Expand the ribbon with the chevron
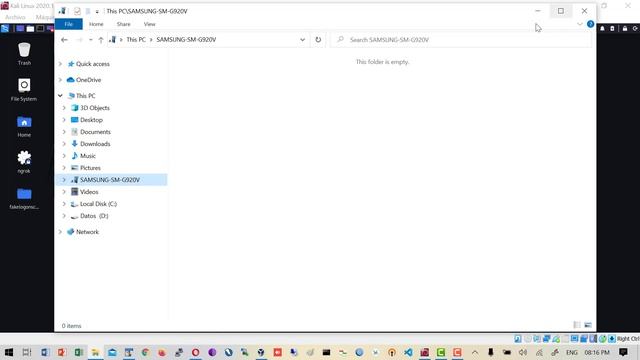The width and height of the screenshot is (640, 360). click(580, 24)
